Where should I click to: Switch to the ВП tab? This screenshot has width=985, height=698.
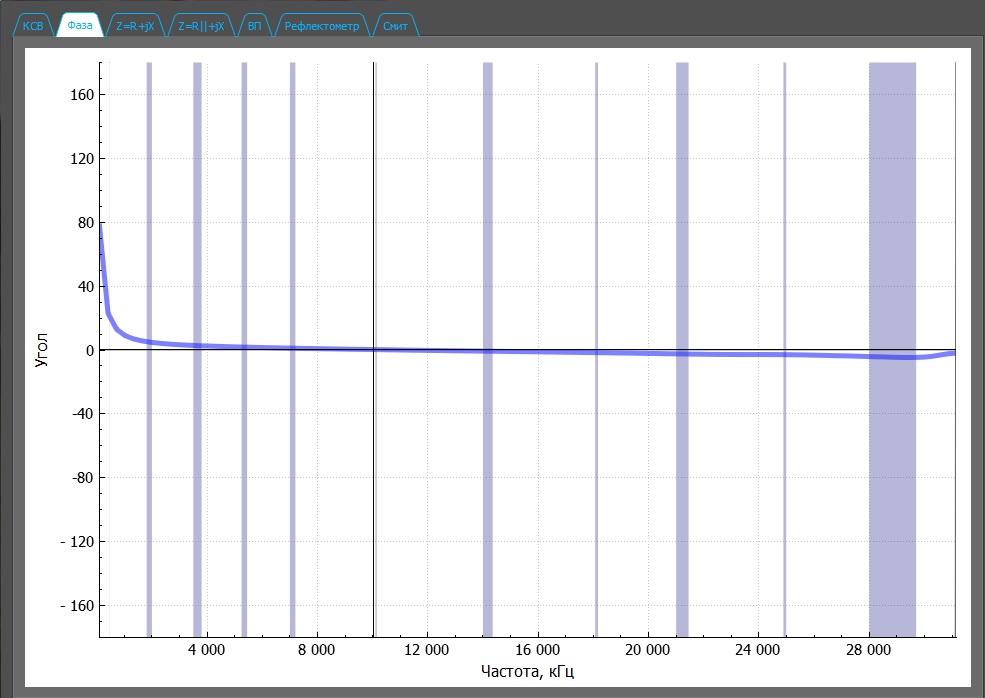pos(255,27)
